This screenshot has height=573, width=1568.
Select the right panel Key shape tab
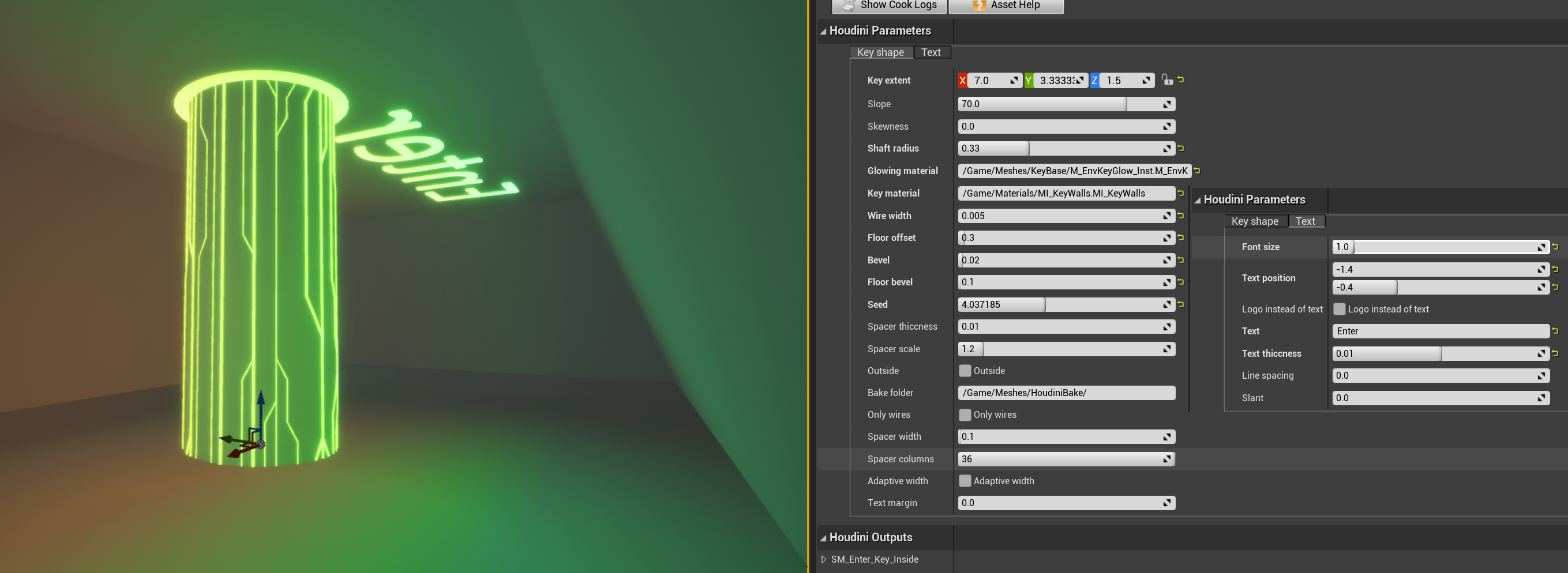[1255, 221]
